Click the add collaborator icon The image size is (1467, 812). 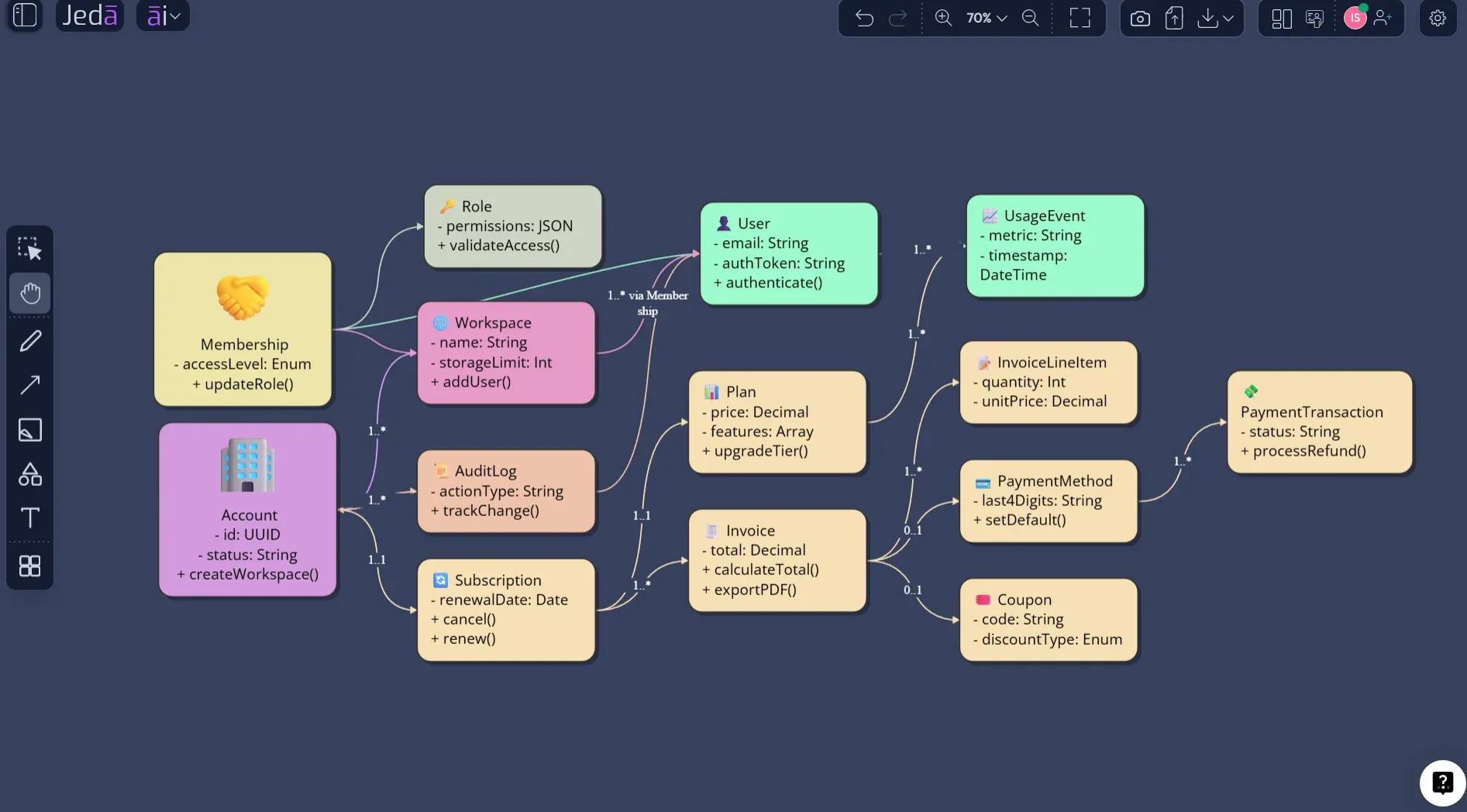tap(1383, 18)
